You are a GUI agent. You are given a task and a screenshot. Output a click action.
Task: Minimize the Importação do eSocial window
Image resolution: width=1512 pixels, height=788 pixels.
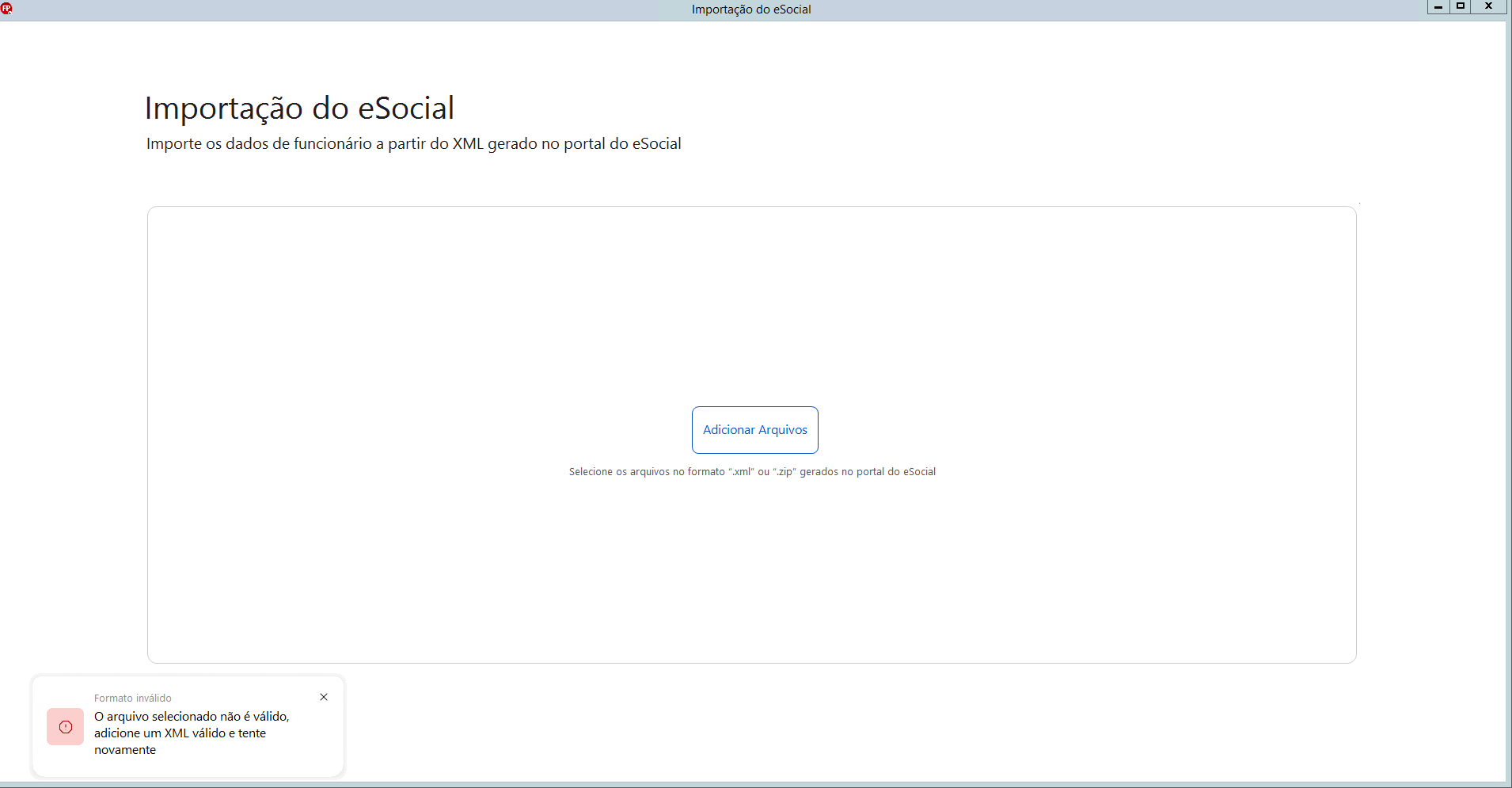click(x=1438, y=6)
